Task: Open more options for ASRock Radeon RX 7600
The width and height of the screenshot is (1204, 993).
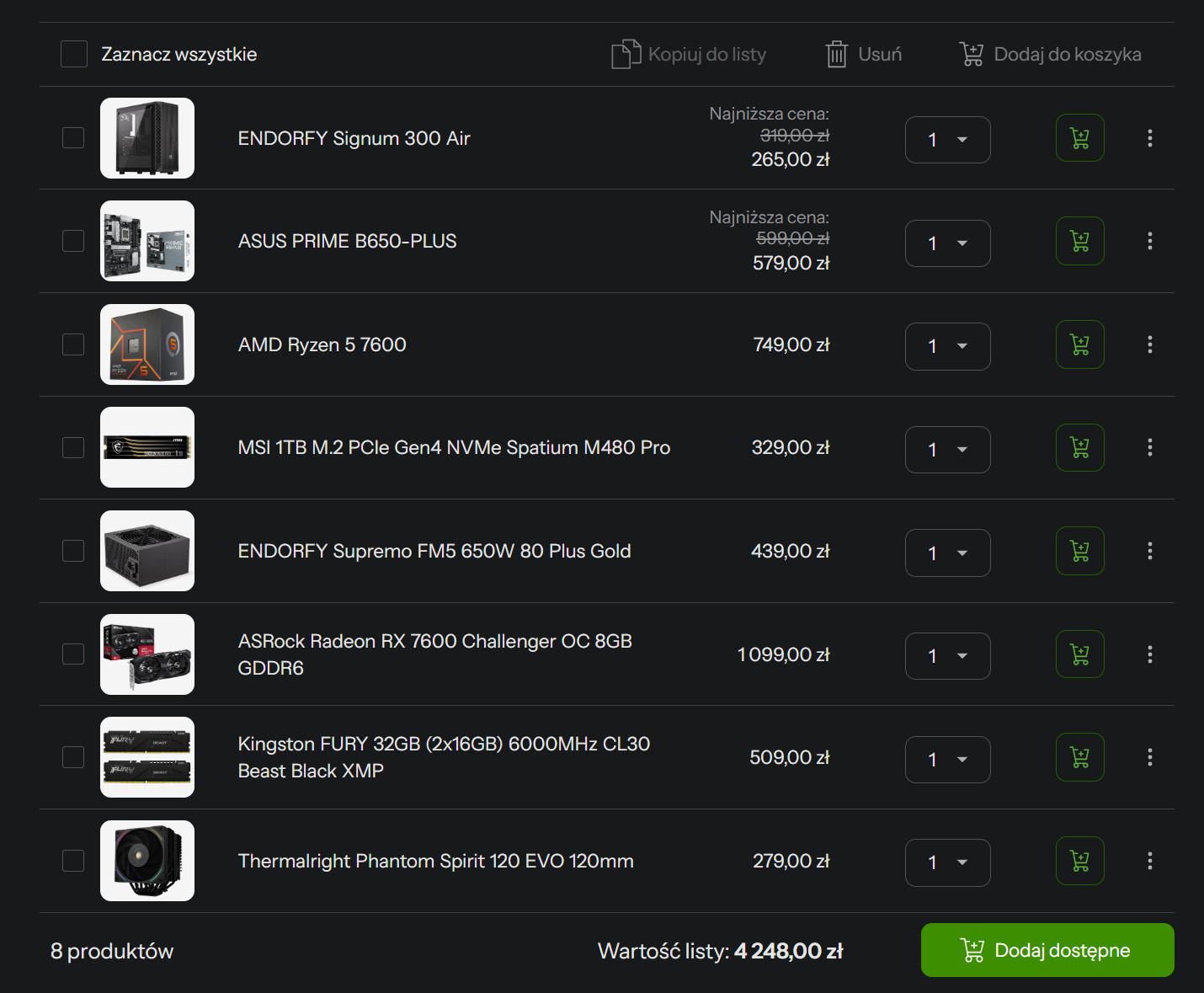Action: point(1149,654)
